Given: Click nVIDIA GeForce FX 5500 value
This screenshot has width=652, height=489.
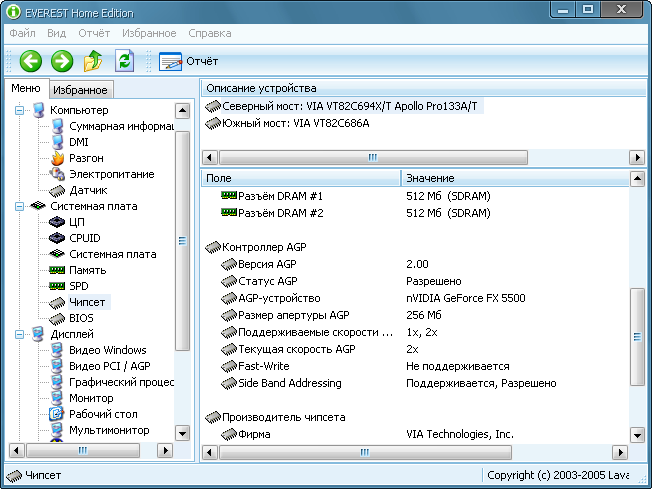Looking at the screenshot, I should (x=466, y=298).
